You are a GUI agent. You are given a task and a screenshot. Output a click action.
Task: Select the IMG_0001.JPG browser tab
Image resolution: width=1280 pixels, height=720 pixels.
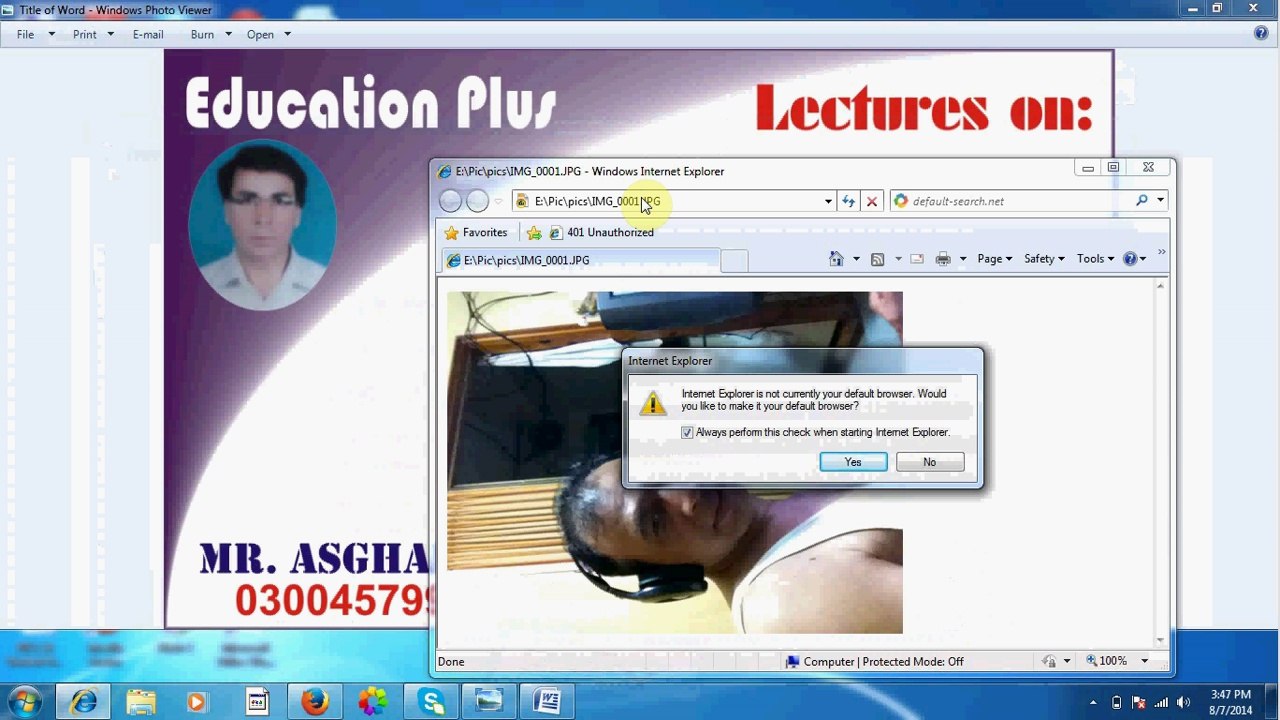(x=580, y=260)
